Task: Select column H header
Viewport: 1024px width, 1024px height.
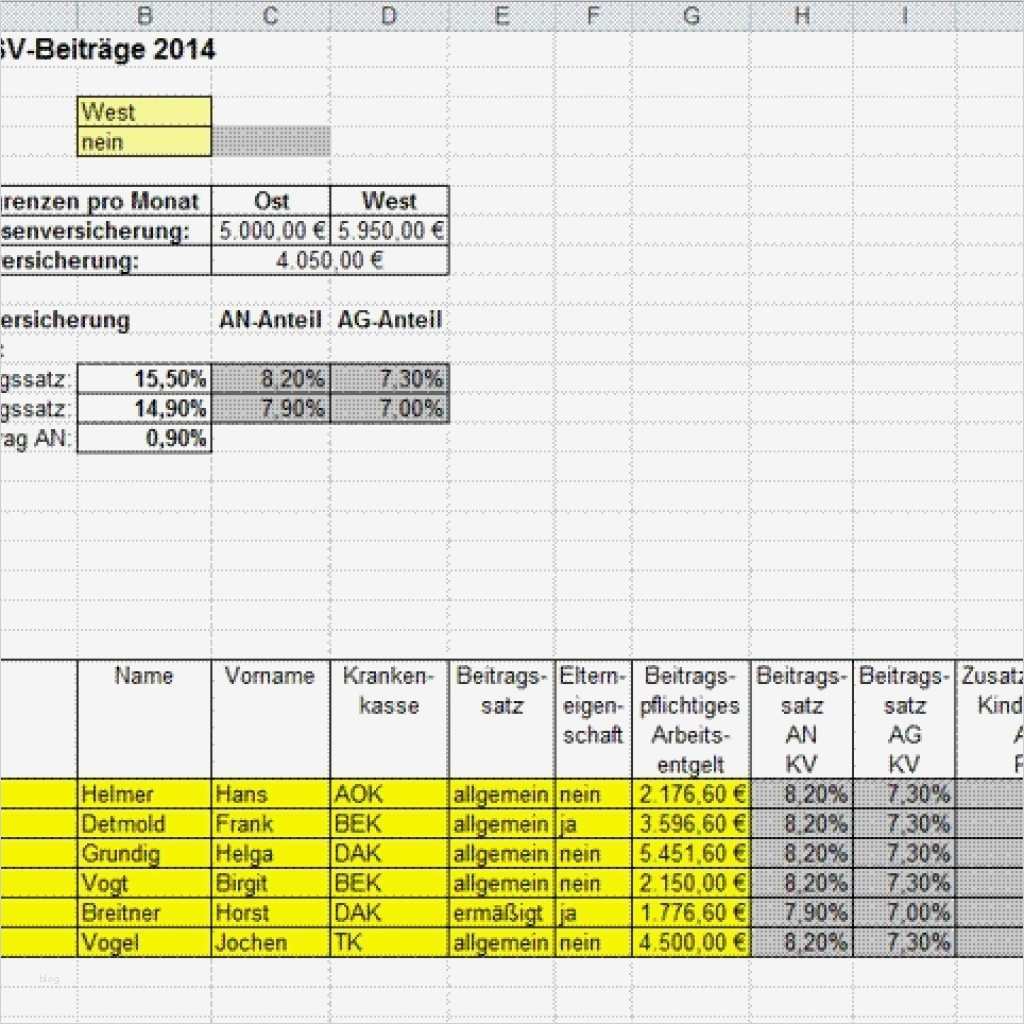Action: [x=802, y=16]
